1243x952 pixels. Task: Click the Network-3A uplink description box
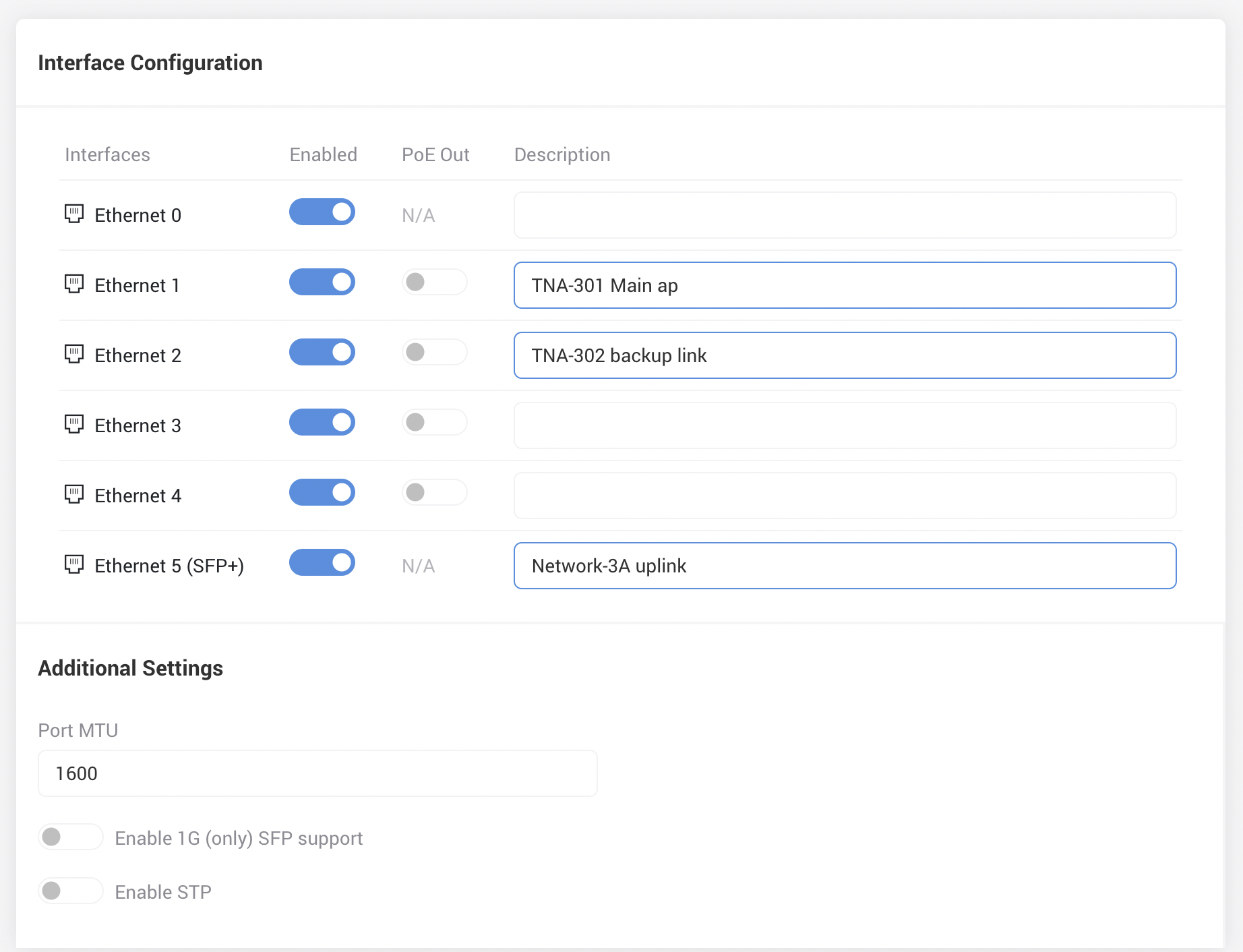click(x=845, y=566)
